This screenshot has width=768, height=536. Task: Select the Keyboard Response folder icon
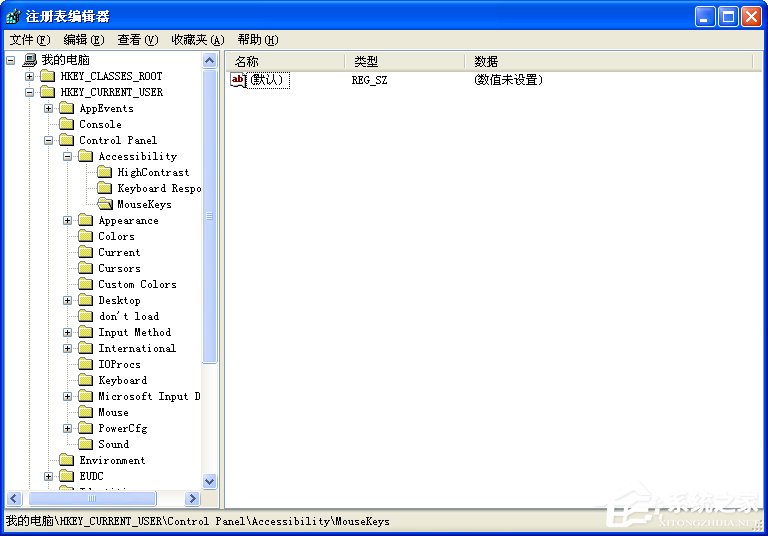coord(104,188)
